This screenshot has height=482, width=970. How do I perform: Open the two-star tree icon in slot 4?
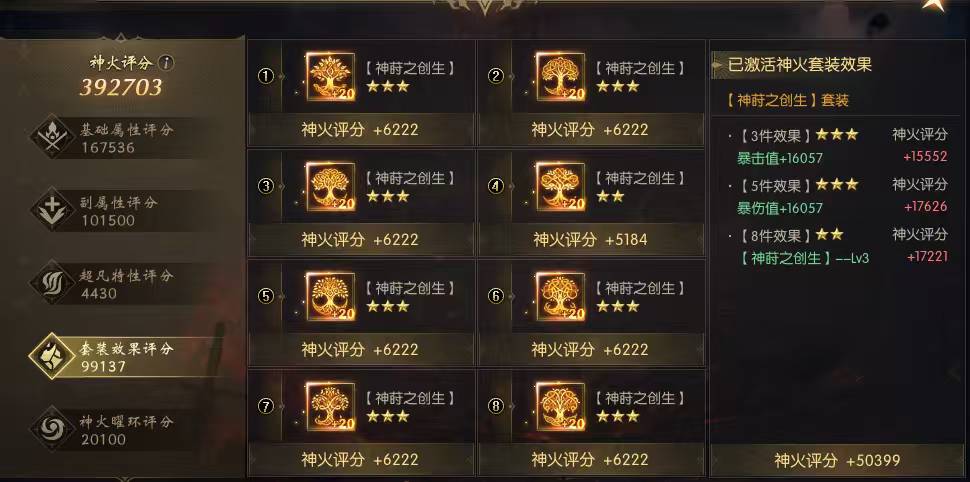(x=560, y=186)
